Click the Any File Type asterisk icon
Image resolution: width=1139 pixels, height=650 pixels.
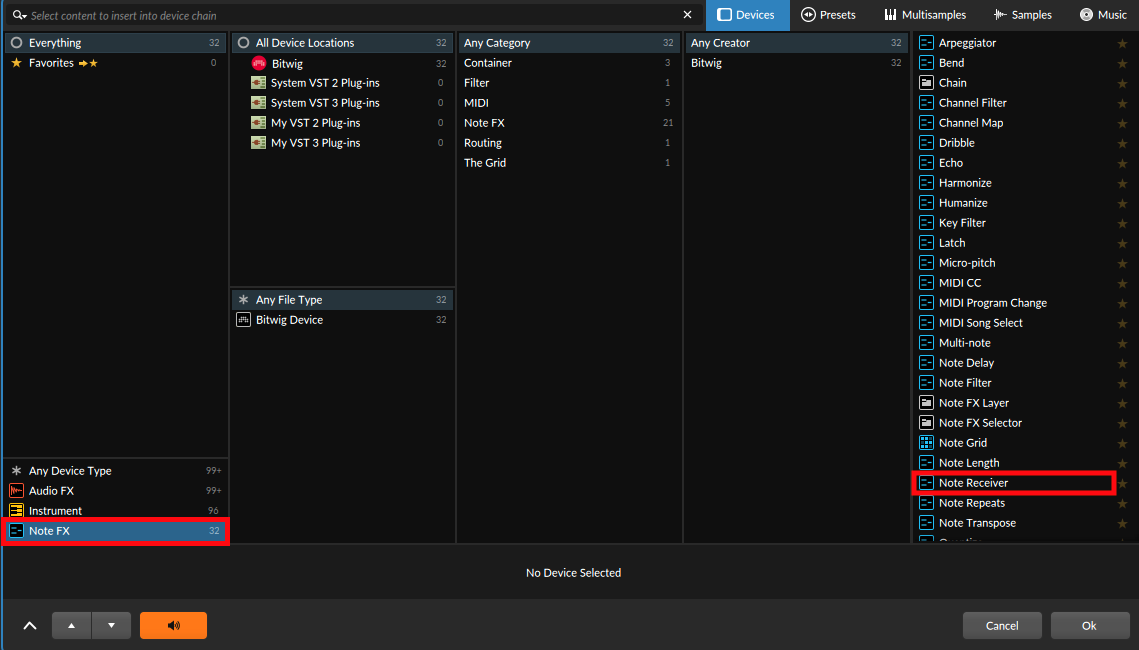pos(243,299)
